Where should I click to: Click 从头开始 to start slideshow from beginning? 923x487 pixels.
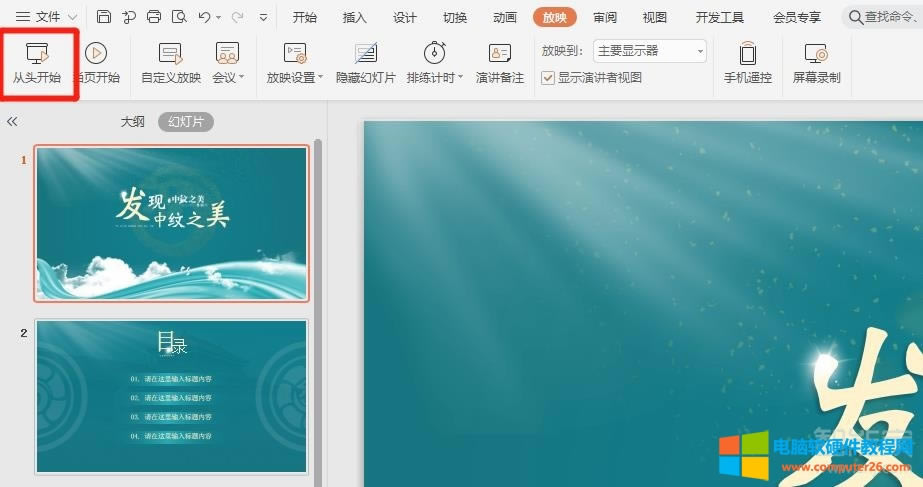coord(37,62)
